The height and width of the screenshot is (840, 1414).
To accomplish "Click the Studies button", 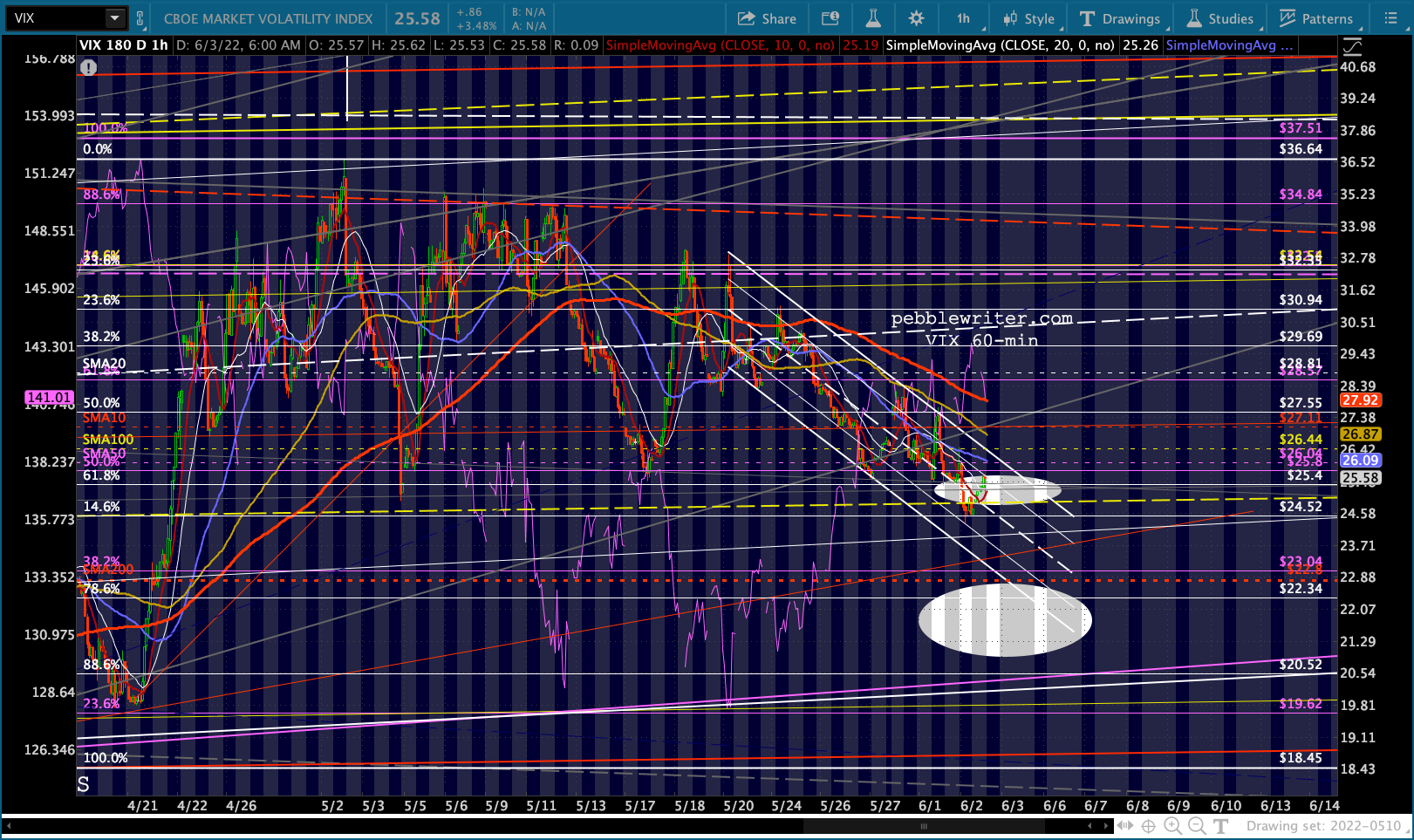I will (x=1219, y=18).
